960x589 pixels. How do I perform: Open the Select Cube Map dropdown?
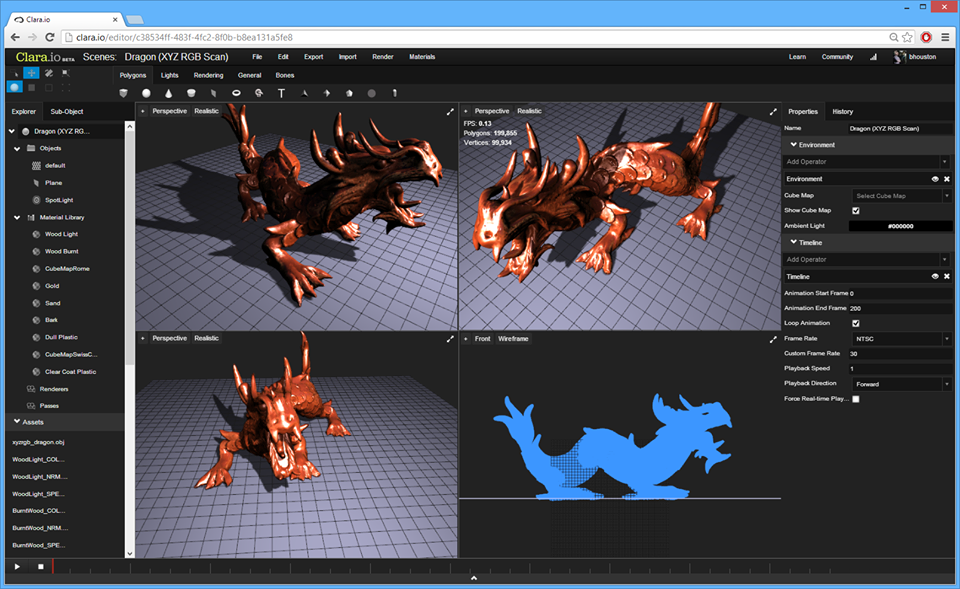click(x=901, y=196)
